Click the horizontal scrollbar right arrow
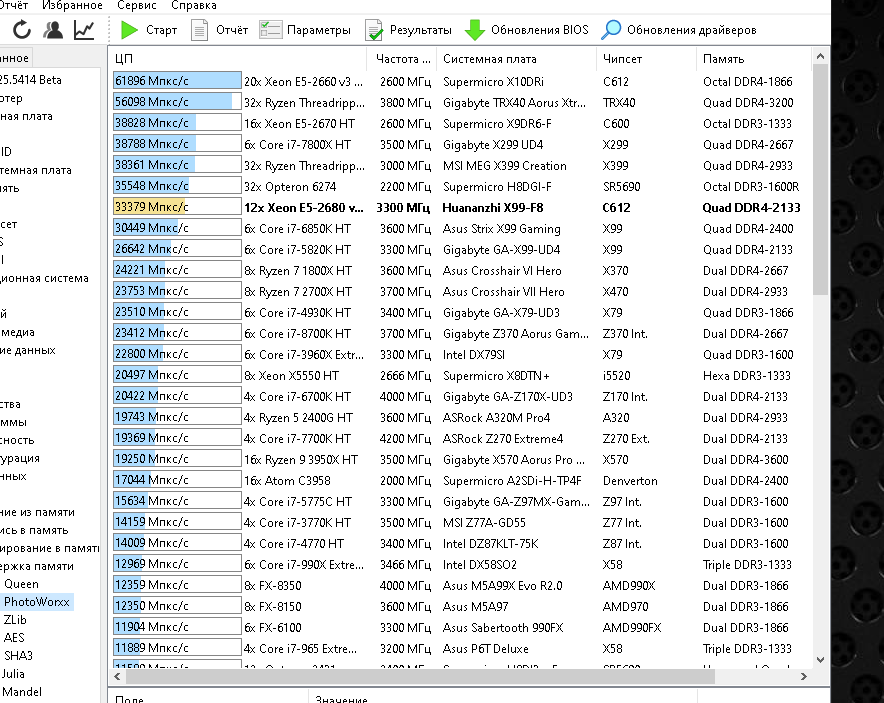The image size is (884, 703). [804, 677]
